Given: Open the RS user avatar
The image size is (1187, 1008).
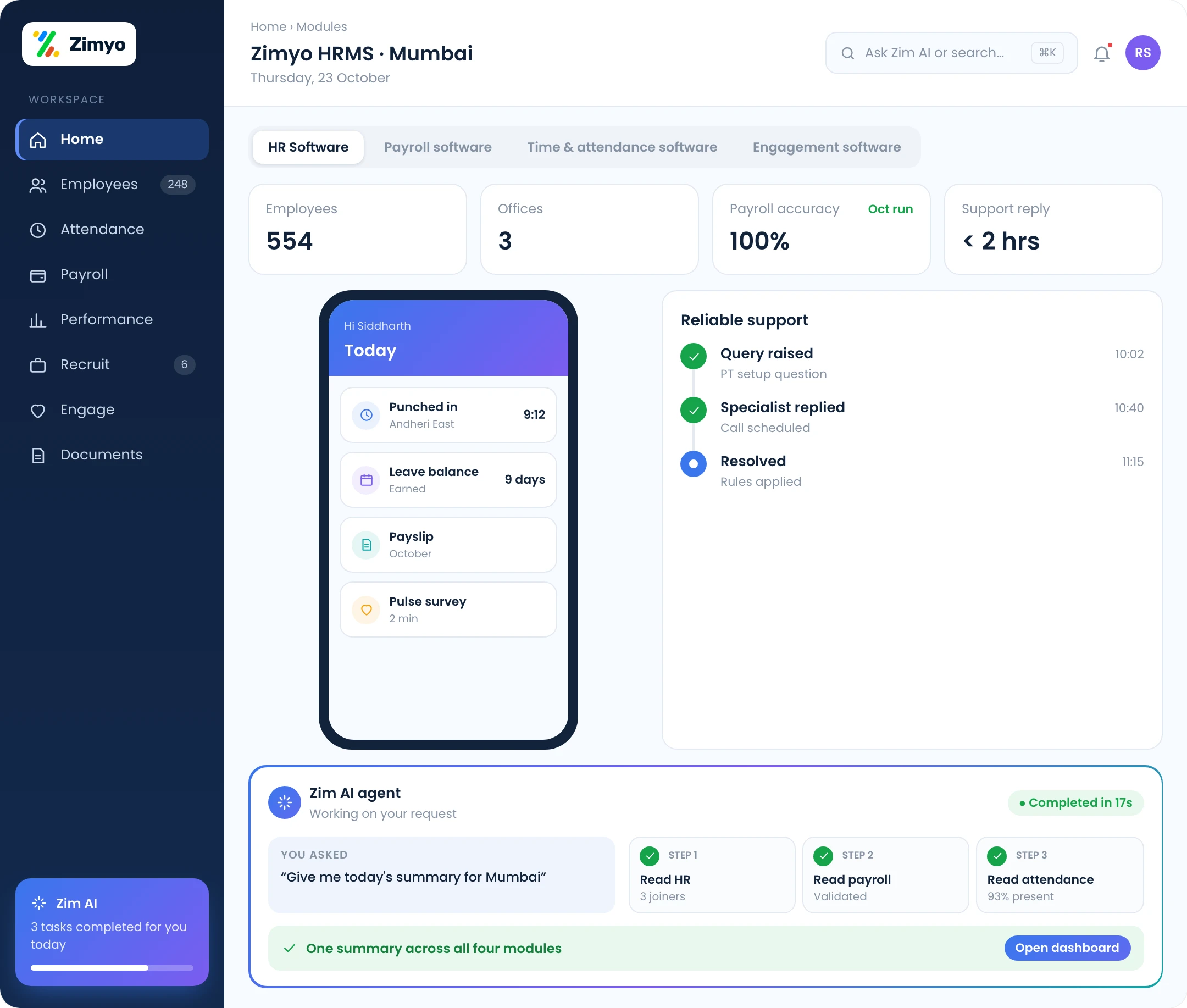Looking at the screenshot, I should pyautogui.click(x=1142, y=53).
